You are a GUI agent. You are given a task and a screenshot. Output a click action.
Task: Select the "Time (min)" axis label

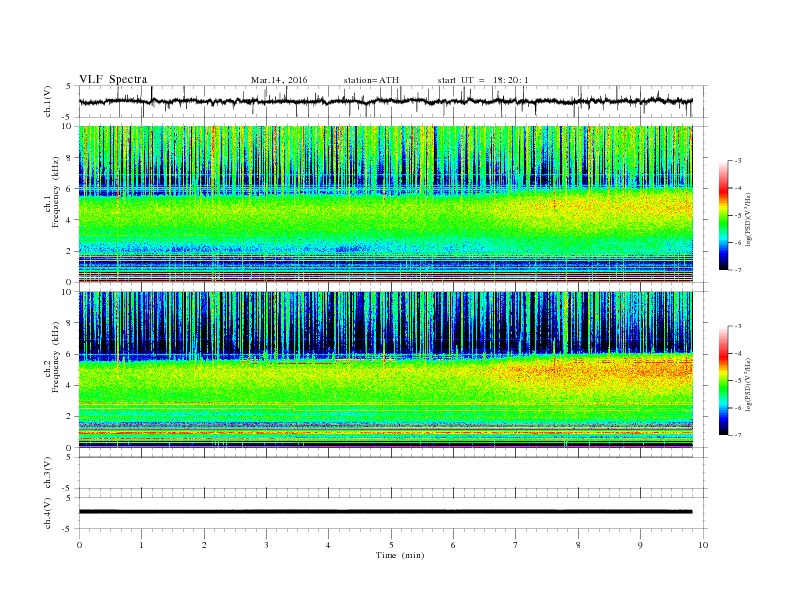coord(400,555)
